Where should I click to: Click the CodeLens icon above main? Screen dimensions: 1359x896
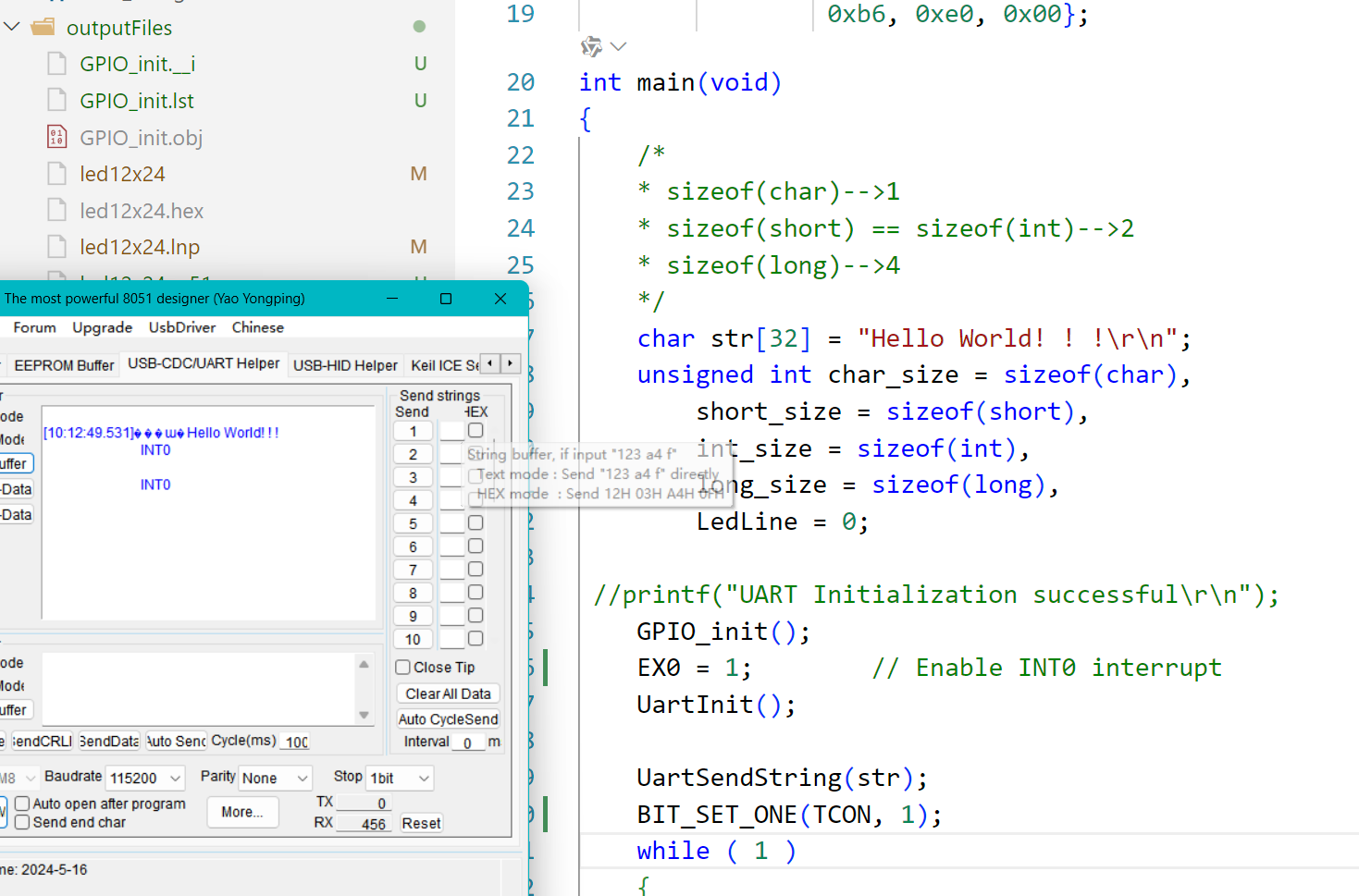click(591, 46)
